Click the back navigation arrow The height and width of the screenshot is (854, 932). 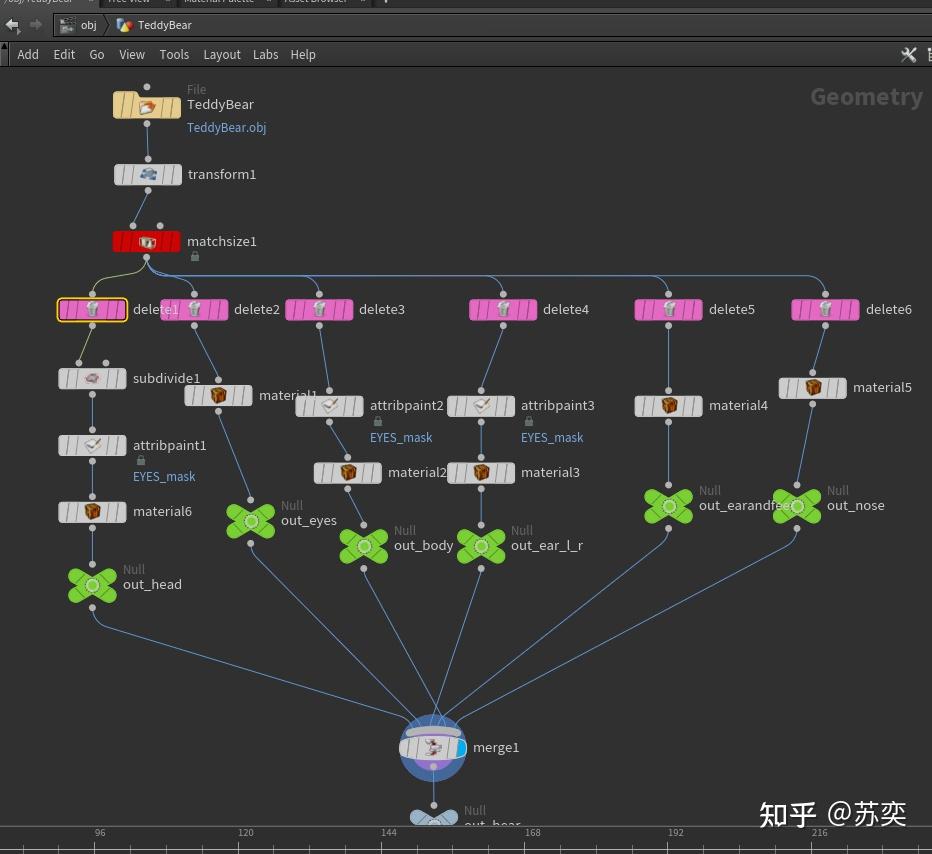pyautogui.click(x=13, y=25)
